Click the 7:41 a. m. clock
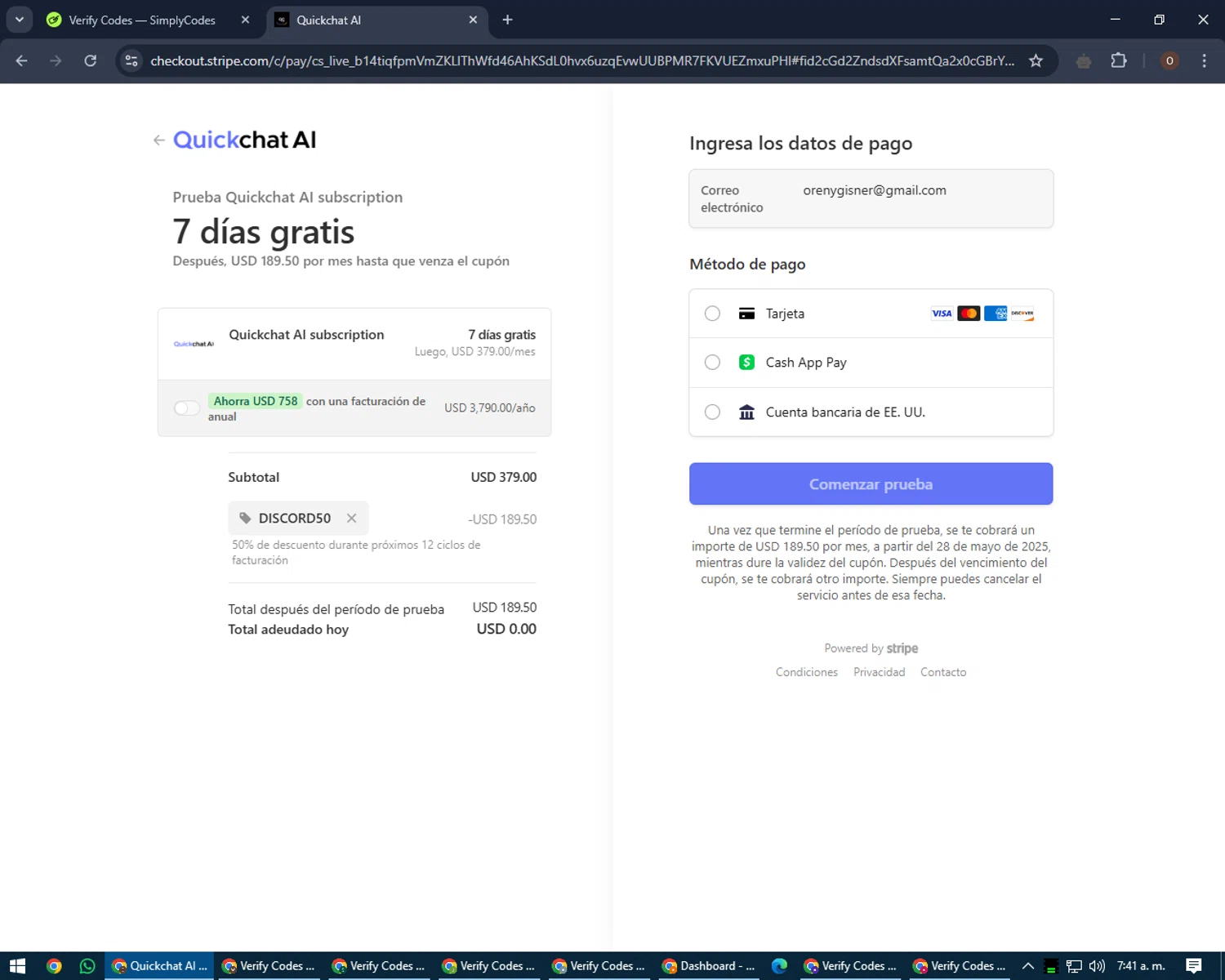This screenshot has height=980, width=1225. 1141,966
